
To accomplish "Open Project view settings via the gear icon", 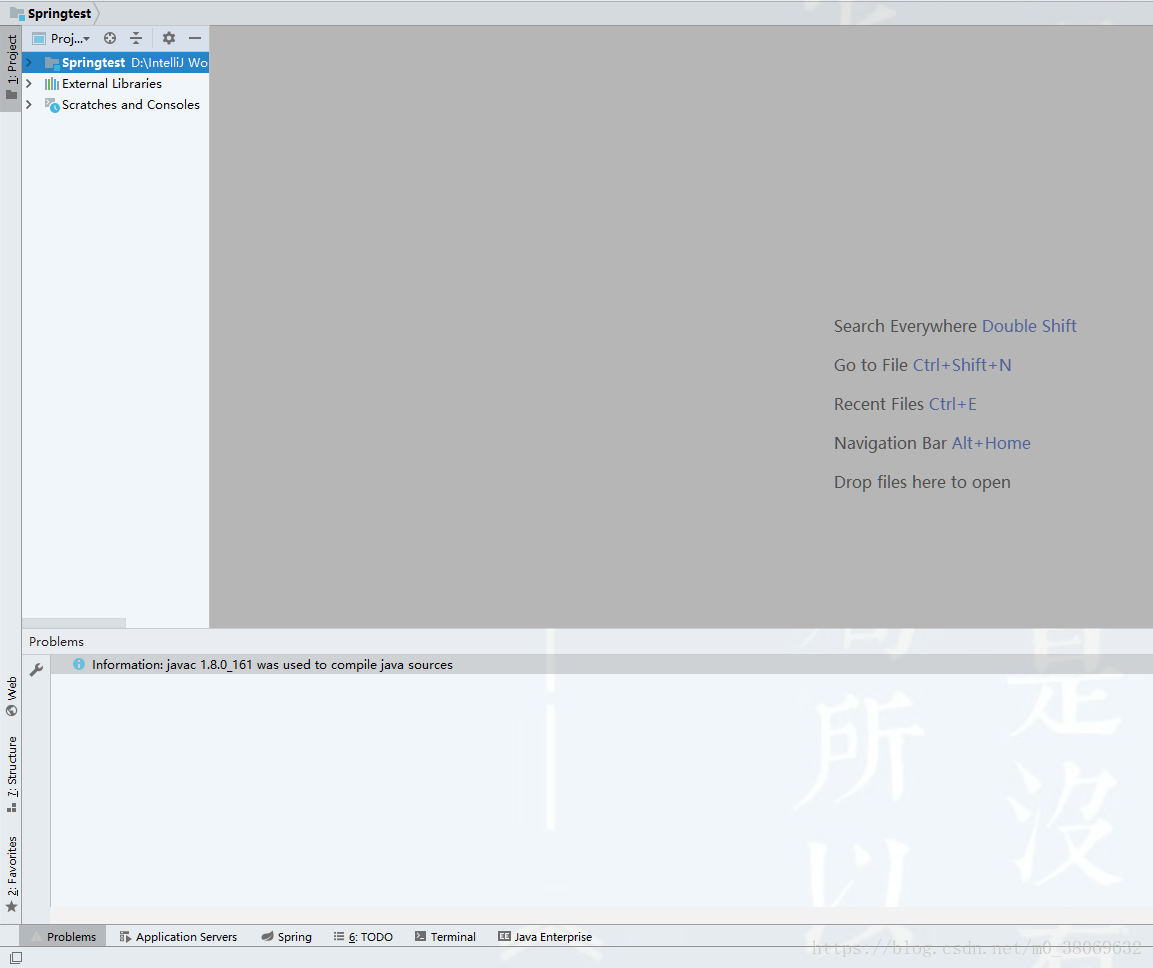I will tap(167, 38).
